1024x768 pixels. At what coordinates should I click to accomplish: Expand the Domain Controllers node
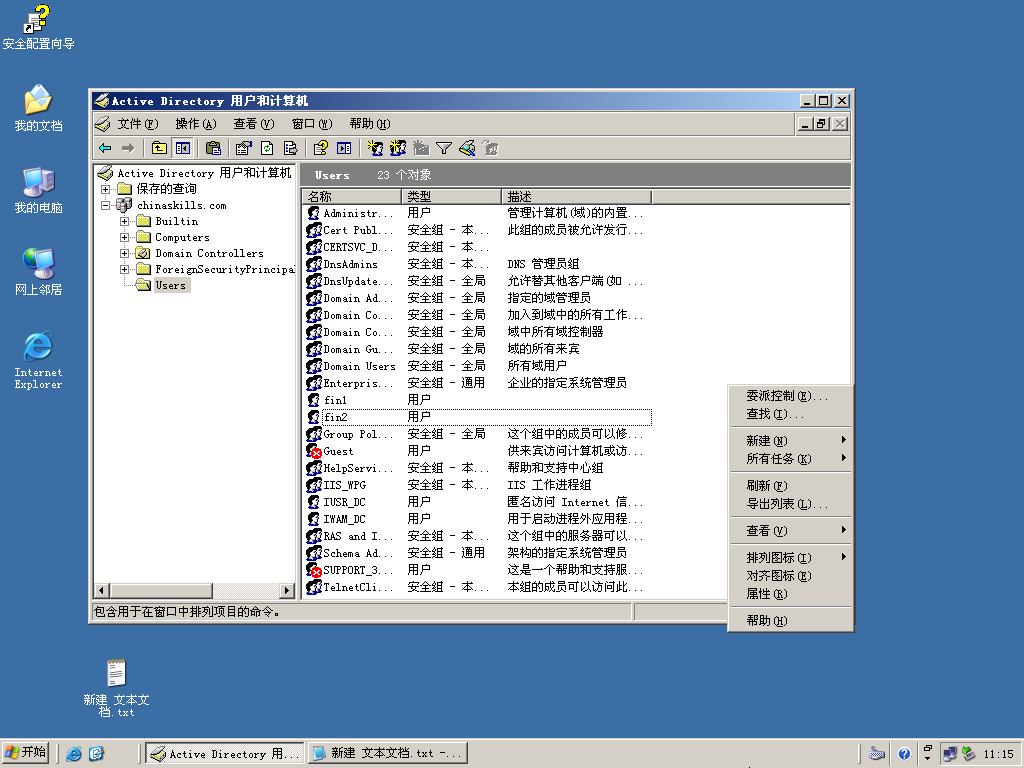coord(124,253)
